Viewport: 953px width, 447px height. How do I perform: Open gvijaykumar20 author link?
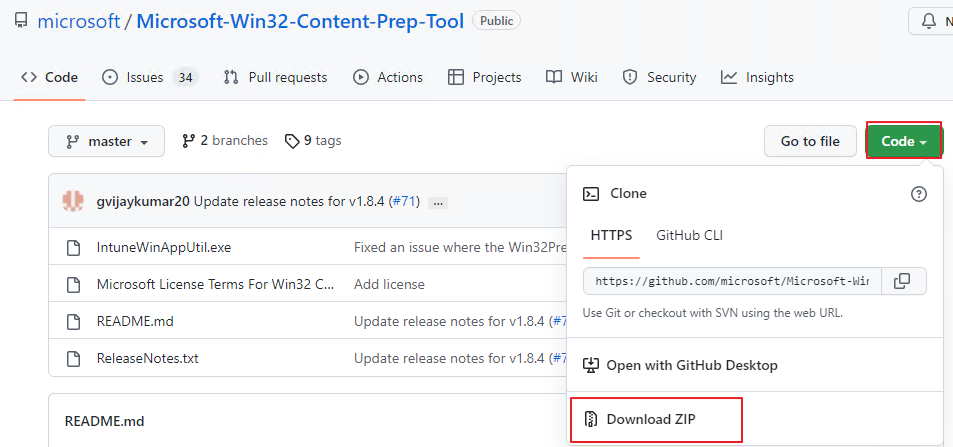[143, 202]
